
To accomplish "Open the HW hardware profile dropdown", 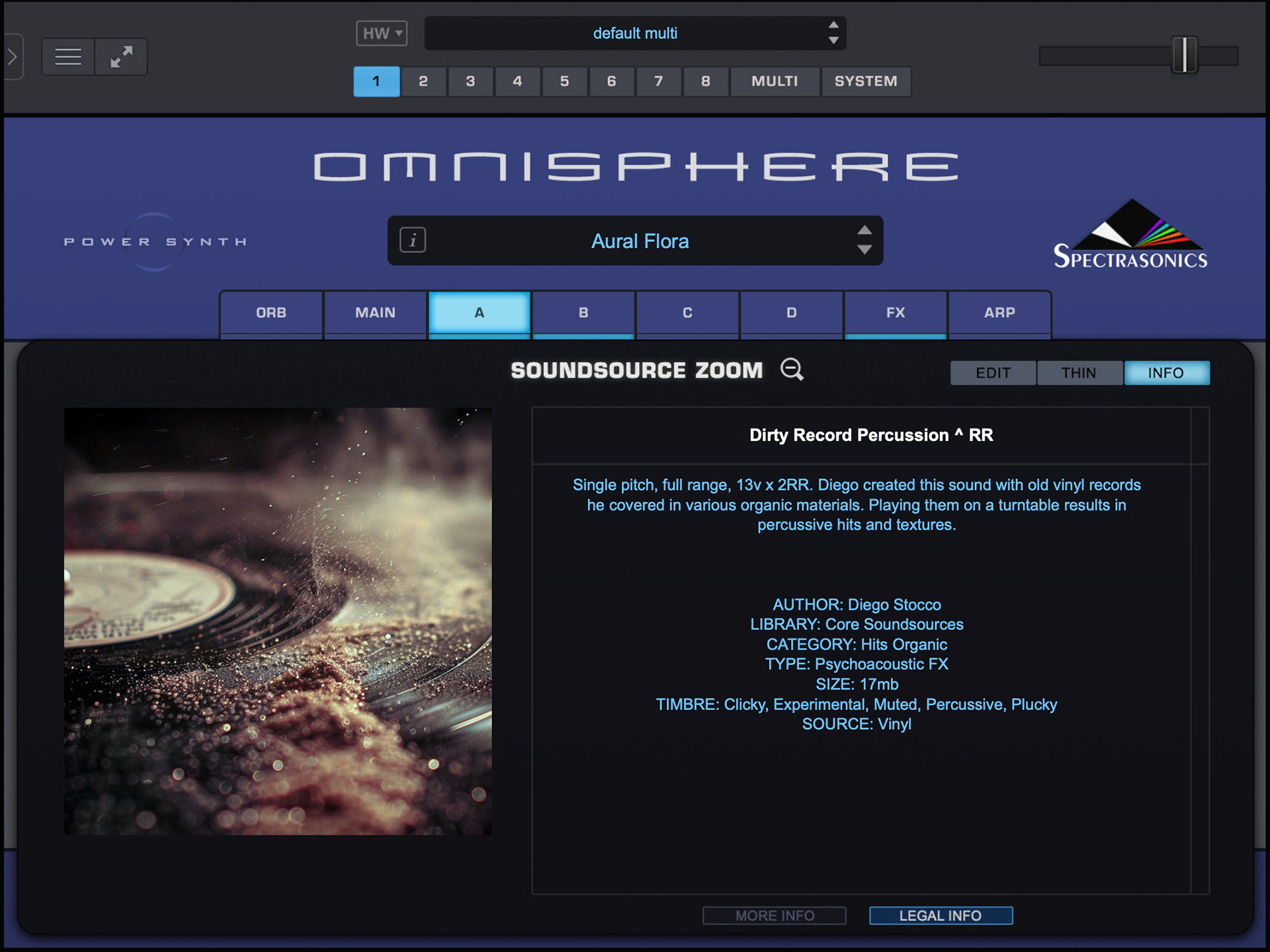I will pos(382,33).
